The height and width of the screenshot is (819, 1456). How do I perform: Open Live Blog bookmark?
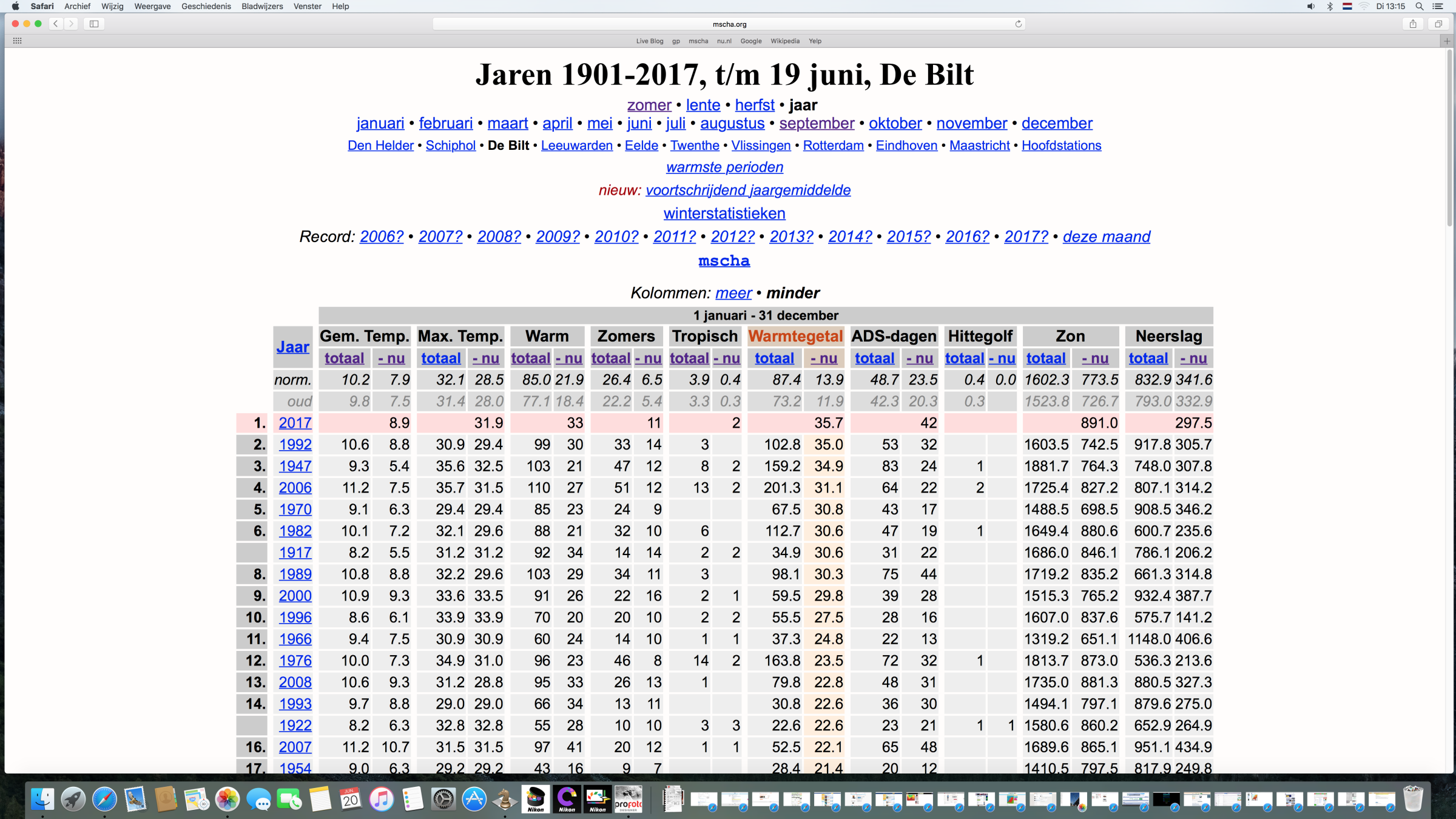point(650,41)
